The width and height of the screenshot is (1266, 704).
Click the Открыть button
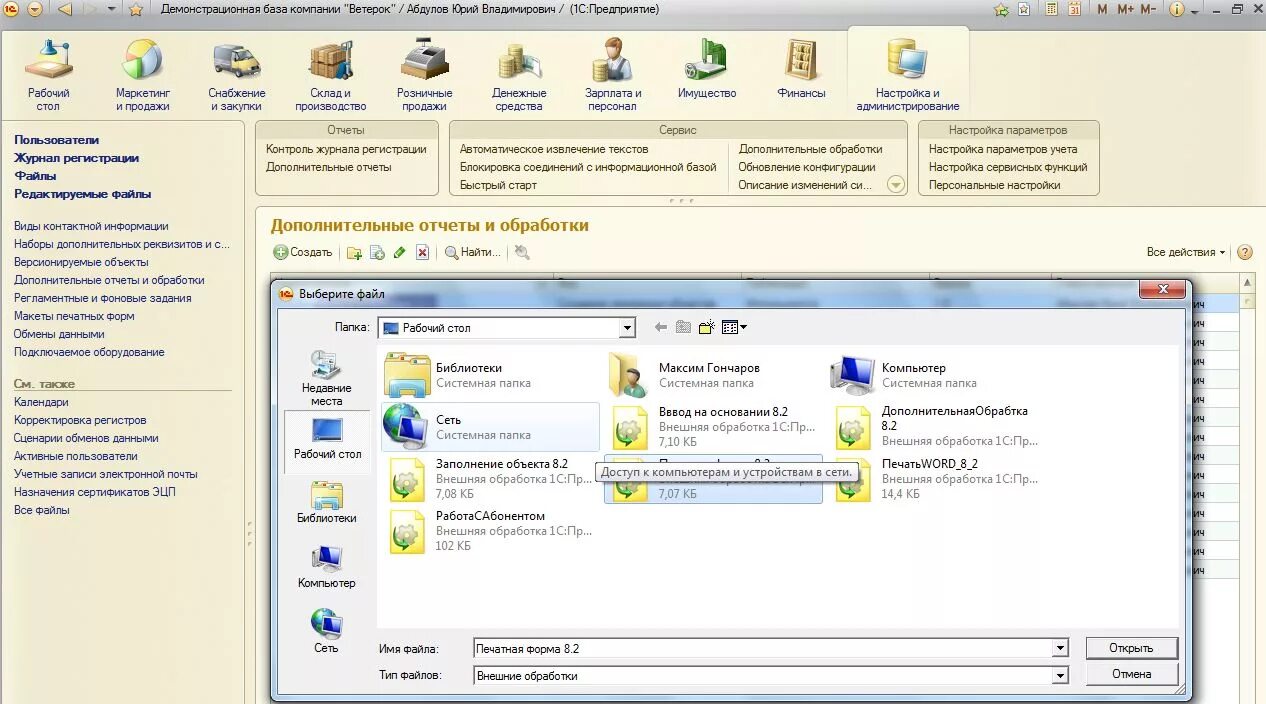pos(1131,648)
